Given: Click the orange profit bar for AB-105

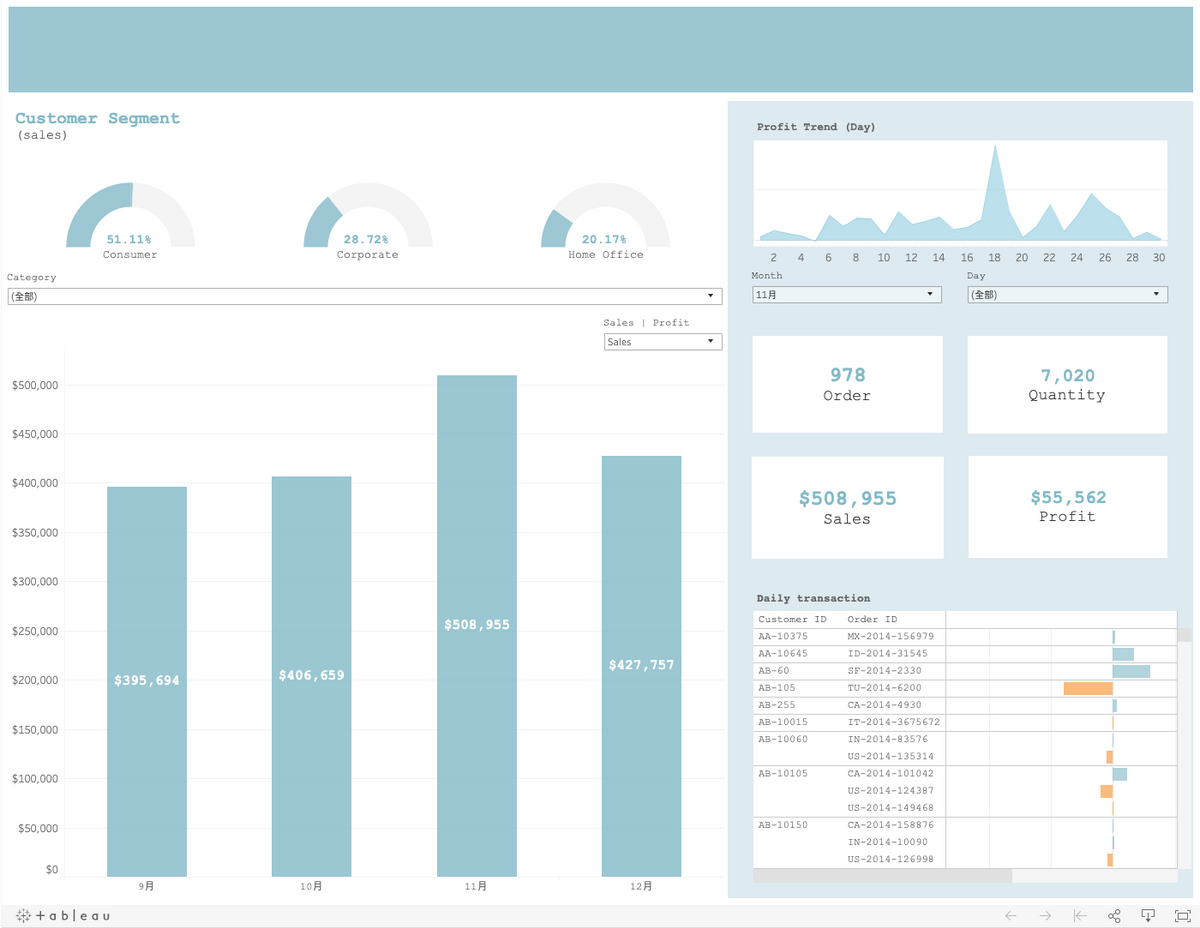Looking at the screenshot, I should pos(1085,688).
